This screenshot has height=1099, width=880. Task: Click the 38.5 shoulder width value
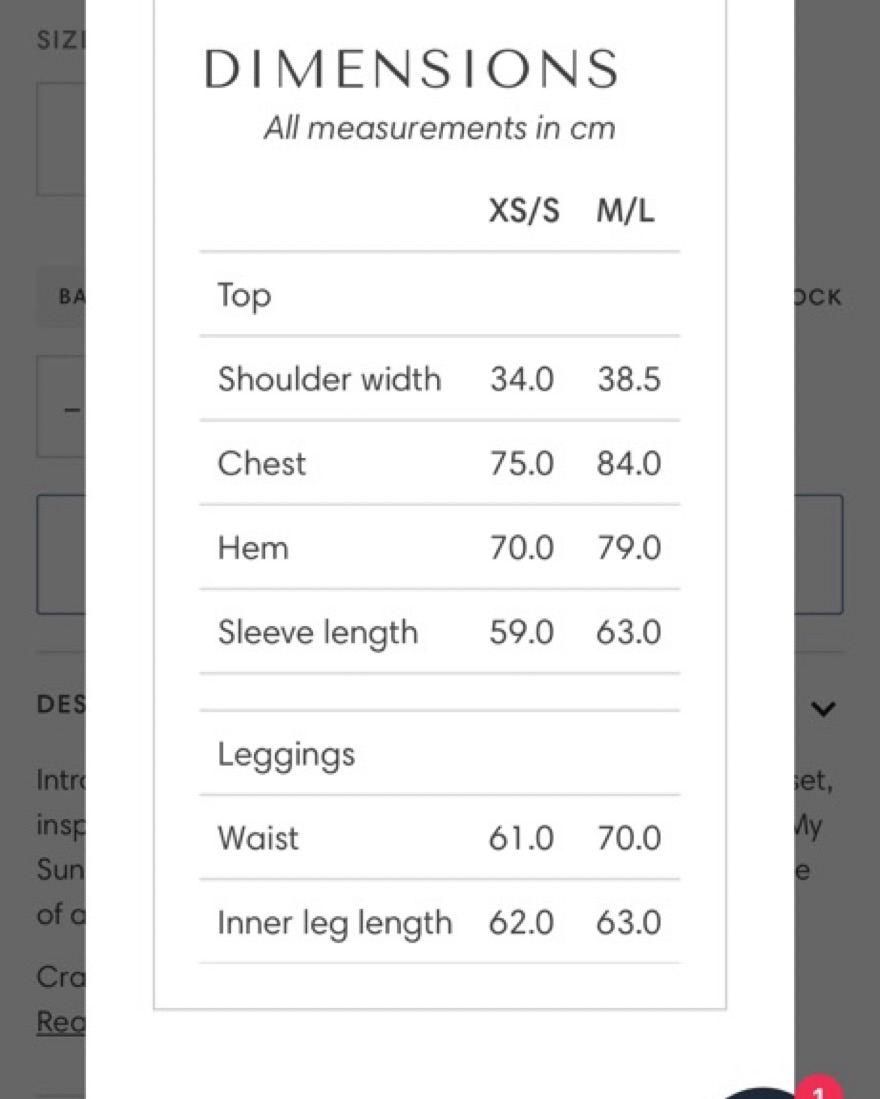click(x=629, y=380)
